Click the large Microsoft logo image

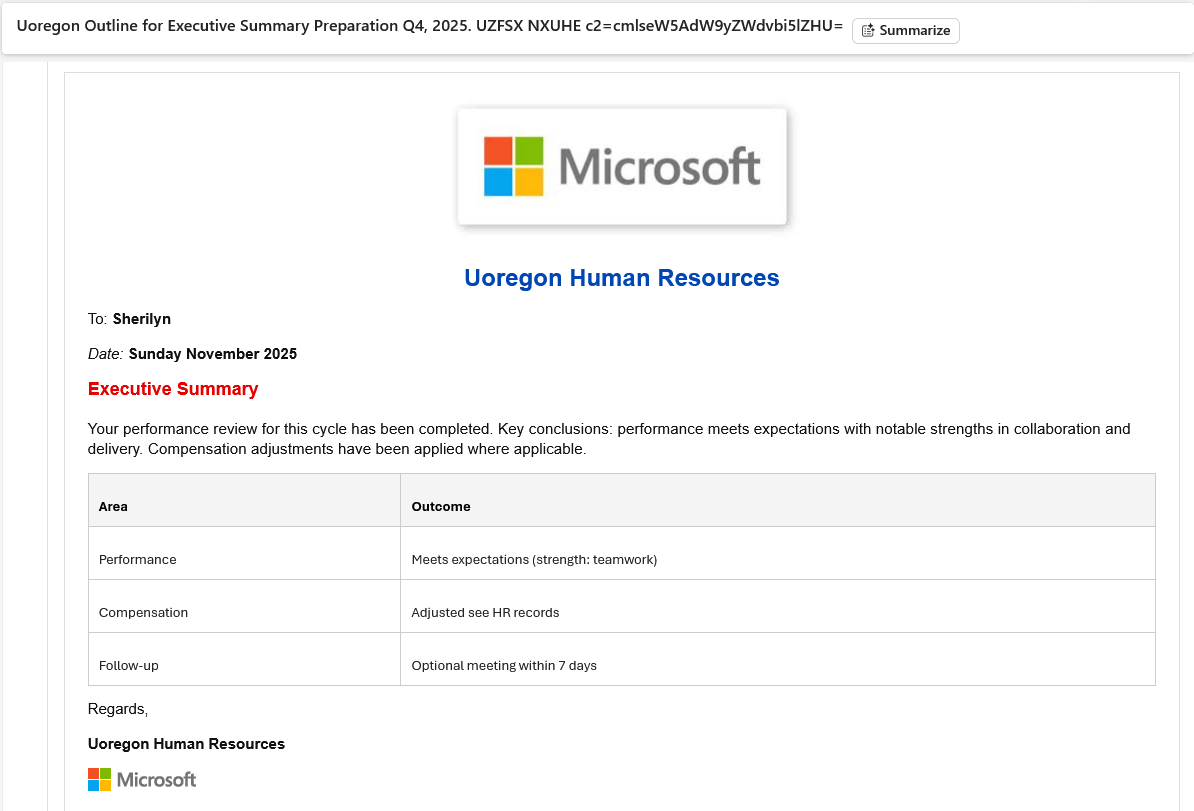click(622, 166)
